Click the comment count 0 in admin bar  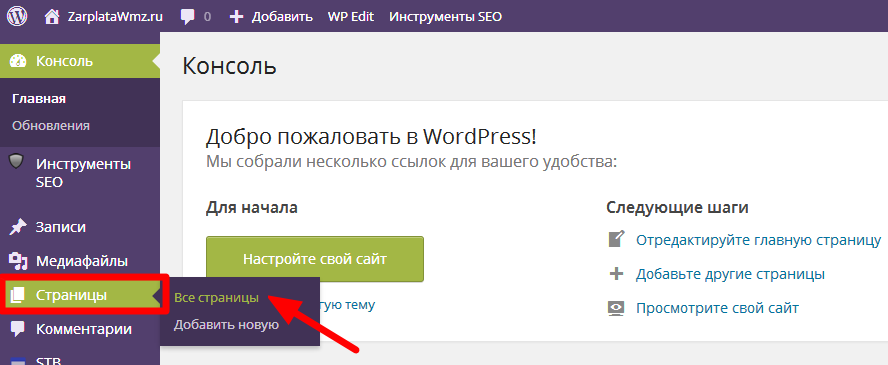[207, 16]
